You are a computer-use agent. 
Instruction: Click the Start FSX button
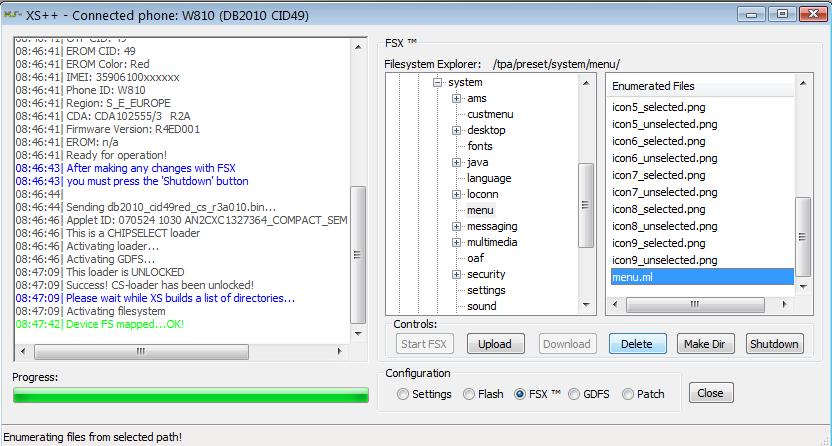point(424,344)
